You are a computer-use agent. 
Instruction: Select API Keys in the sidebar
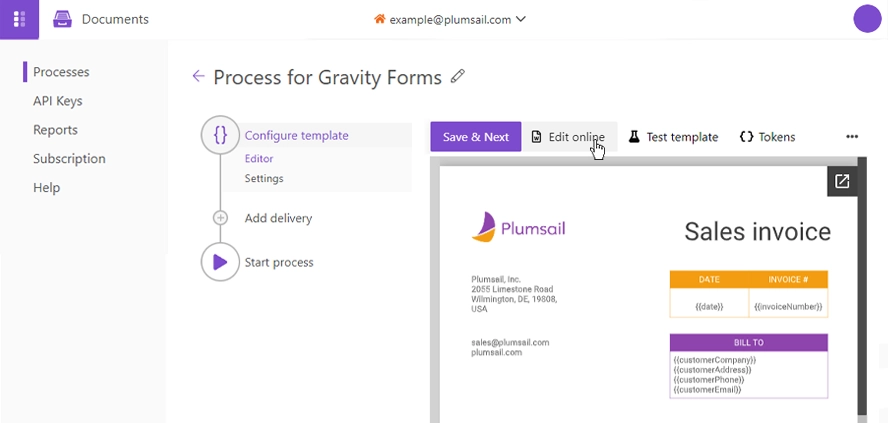coord(58,101)
